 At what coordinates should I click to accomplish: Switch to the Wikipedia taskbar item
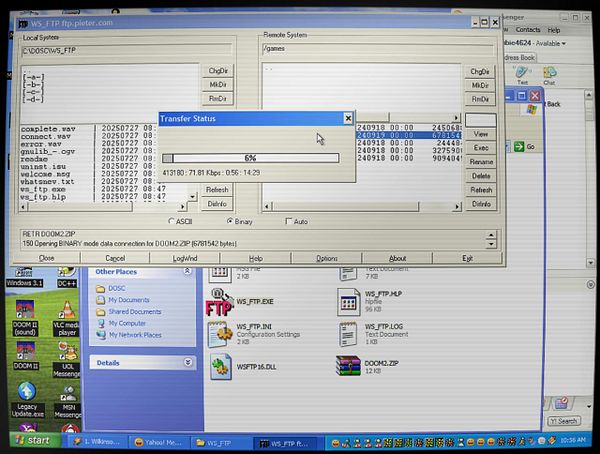coord(98,442)
